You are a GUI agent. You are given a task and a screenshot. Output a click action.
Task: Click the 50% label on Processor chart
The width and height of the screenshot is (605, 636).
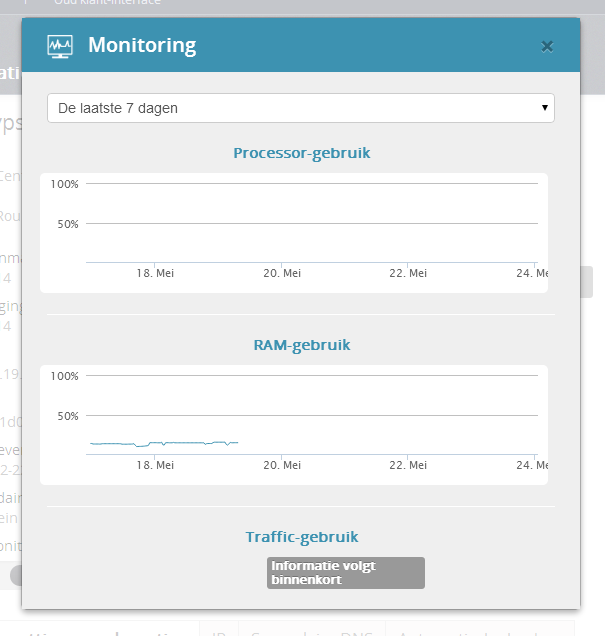[67, 224]
